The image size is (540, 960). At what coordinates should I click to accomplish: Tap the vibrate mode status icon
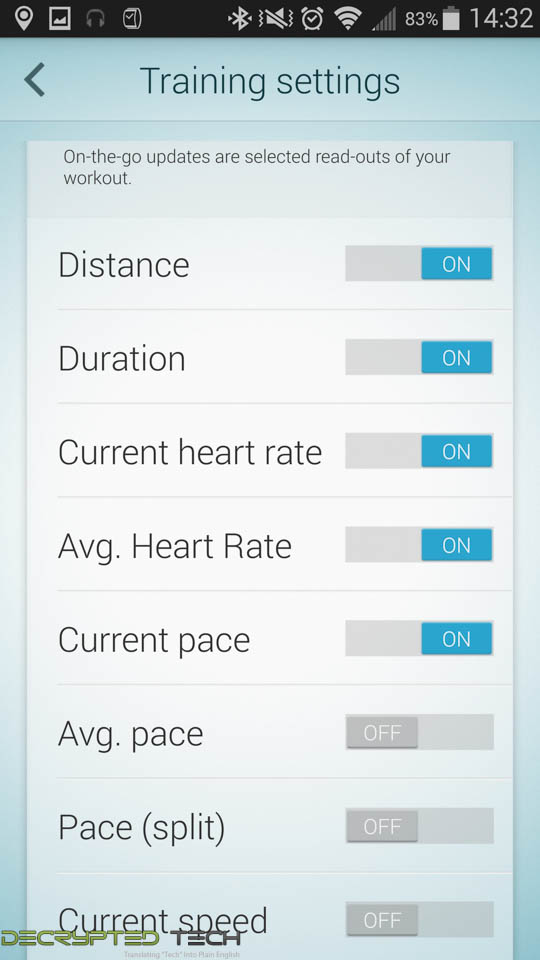click(x=276, y=19)
